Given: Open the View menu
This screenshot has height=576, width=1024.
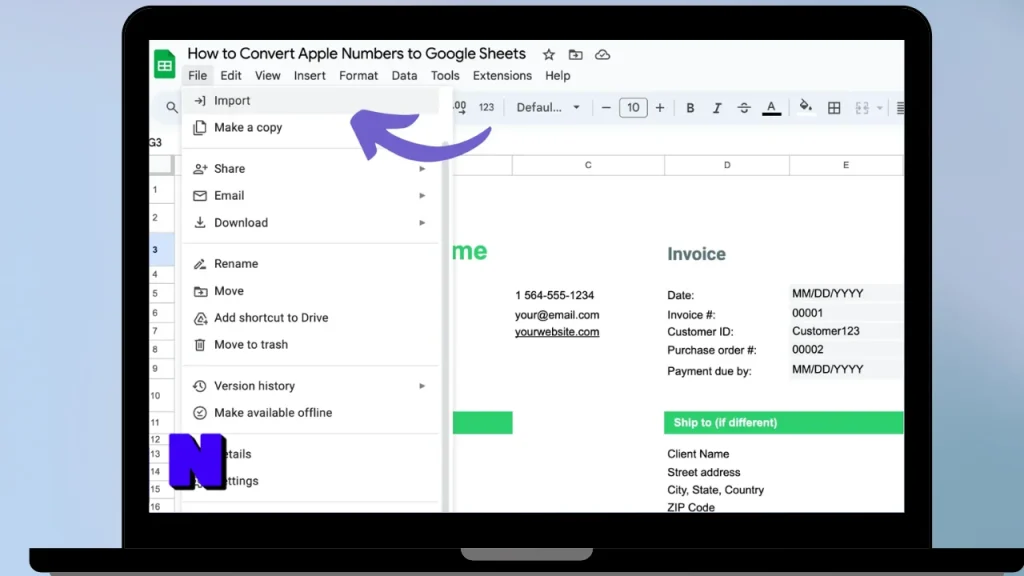Looking at the screenshot, I should 267,76.
